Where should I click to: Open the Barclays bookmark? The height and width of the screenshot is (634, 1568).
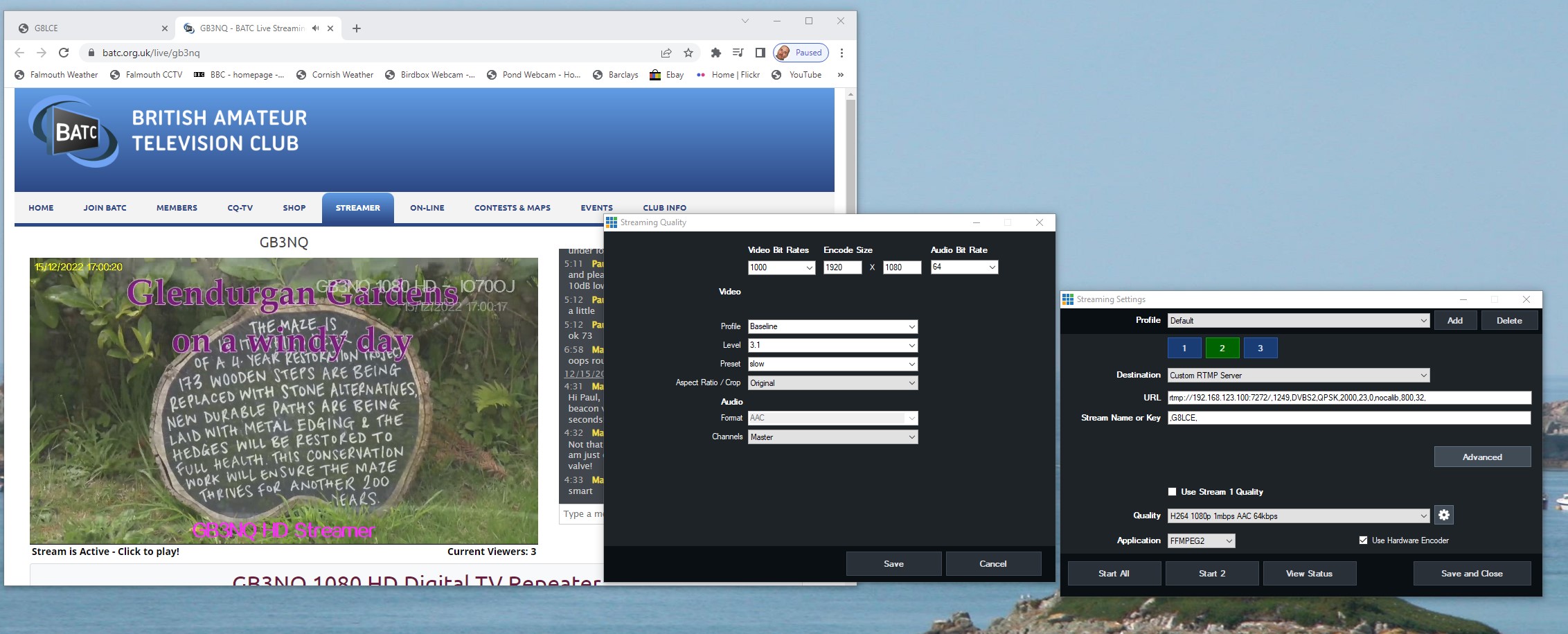(x=616, y=75)
